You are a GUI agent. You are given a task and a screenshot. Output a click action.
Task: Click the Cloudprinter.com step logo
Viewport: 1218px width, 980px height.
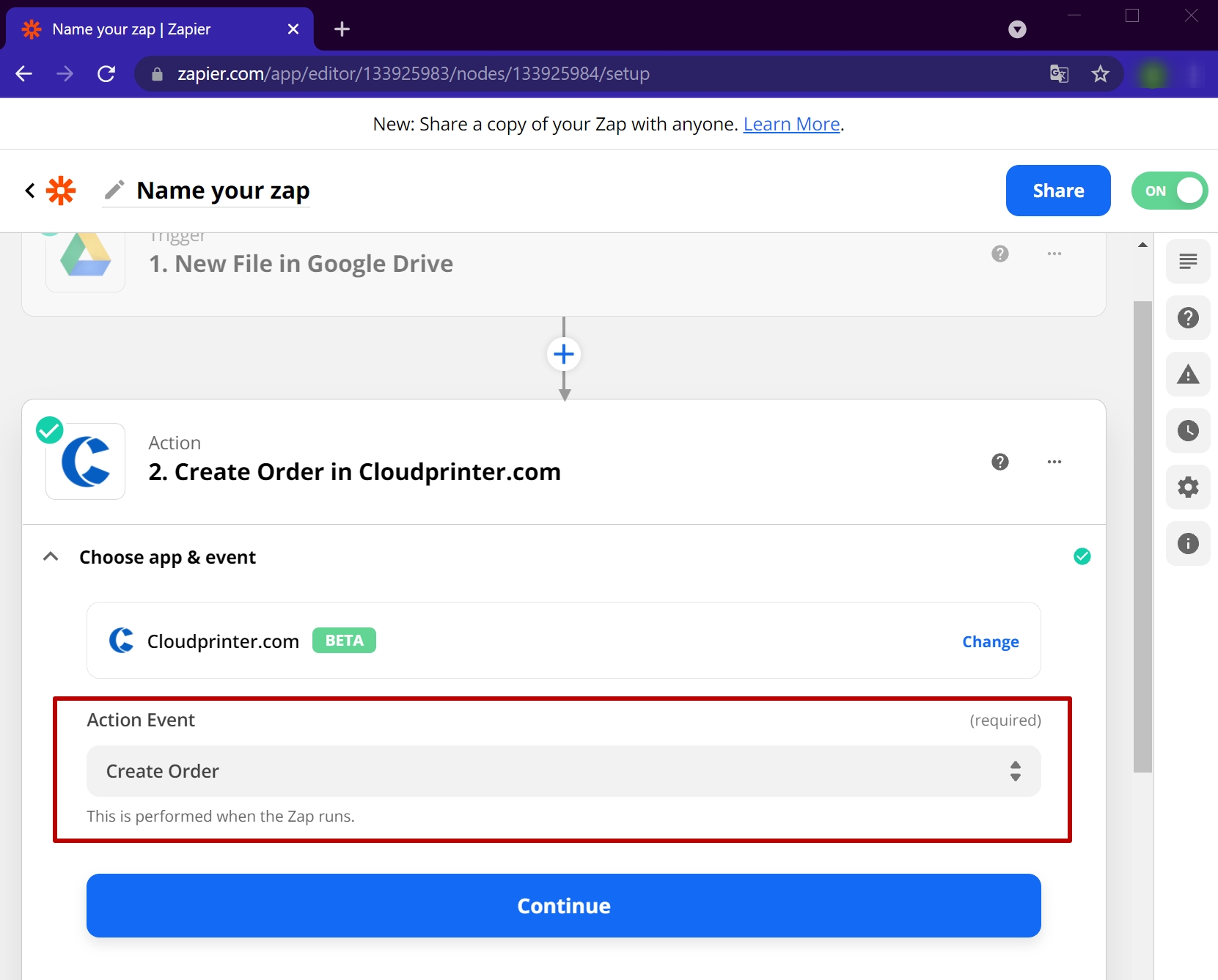(86, 462)
